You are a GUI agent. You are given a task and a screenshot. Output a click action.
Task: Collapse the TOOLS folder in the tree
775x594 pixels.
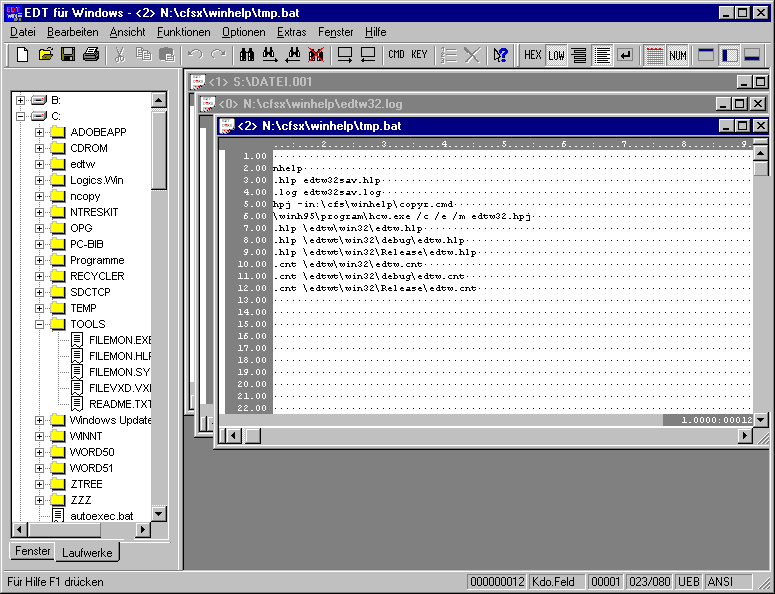pos(40,324)
